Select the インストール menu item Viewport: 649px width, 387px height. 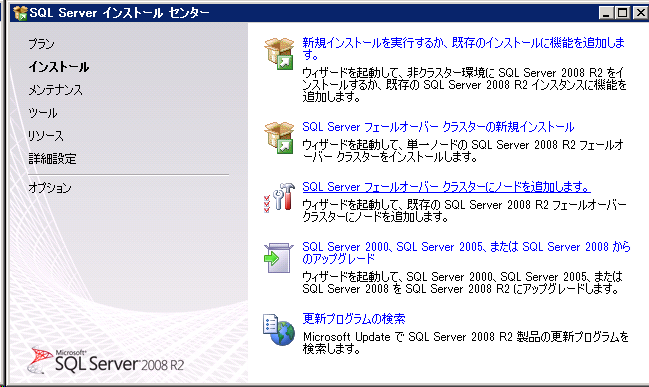[59, 67]
